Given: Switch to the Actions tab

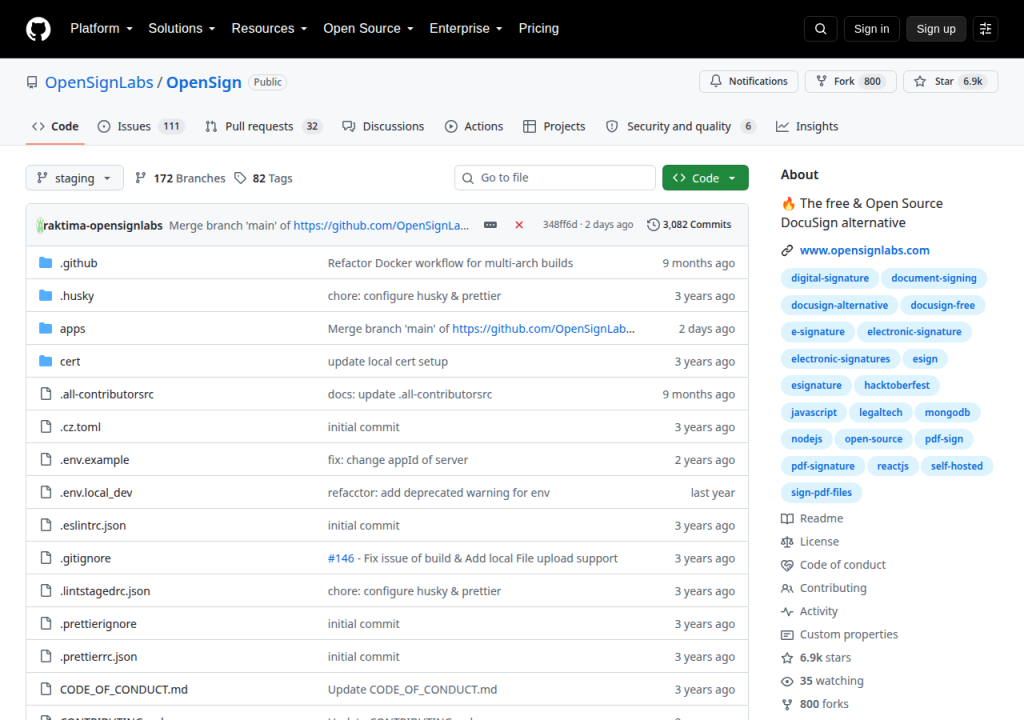Looking at the screenshot, I should pos(474,126).
